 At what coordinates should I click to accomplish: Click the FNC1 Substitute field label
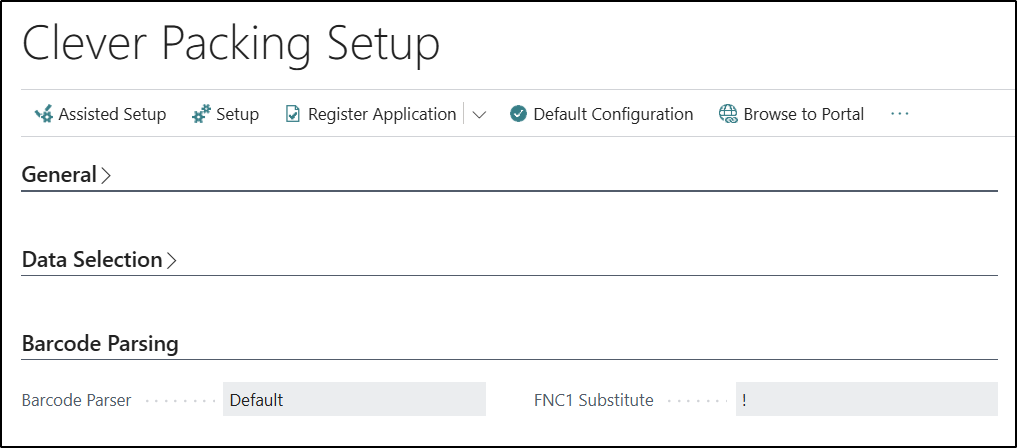[x=594, y=400]
